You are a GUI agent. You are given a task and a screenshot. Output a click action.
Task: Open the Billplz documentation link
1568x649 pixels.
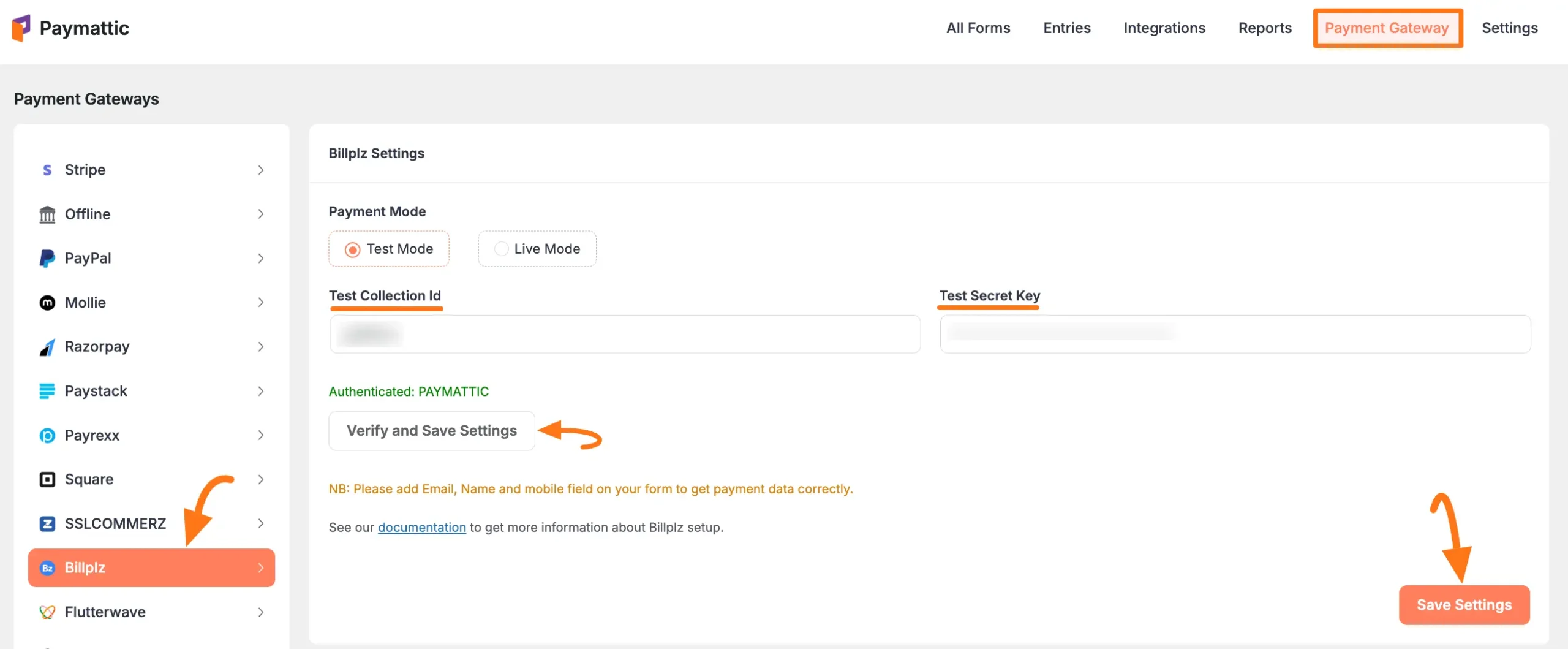click(x=421, y=527)
